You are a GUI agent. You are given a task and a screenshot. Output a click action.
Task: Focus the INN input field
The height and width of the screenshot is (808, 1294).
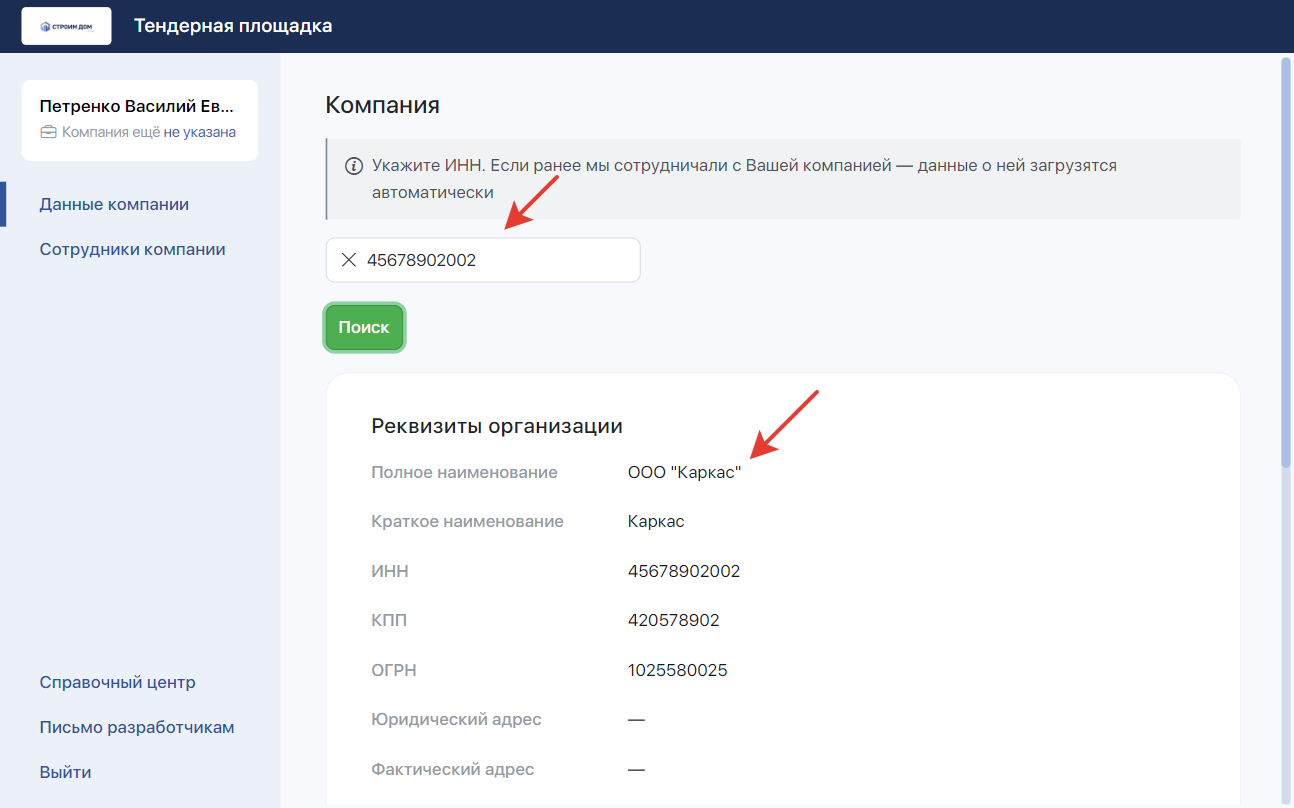[500, 260]
